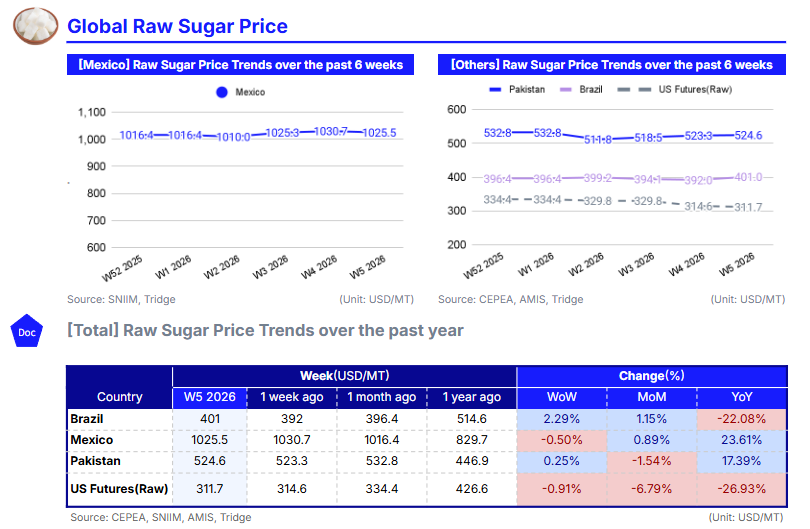Toggle US Futures(Raw) legend entry

tap(685, 90)
